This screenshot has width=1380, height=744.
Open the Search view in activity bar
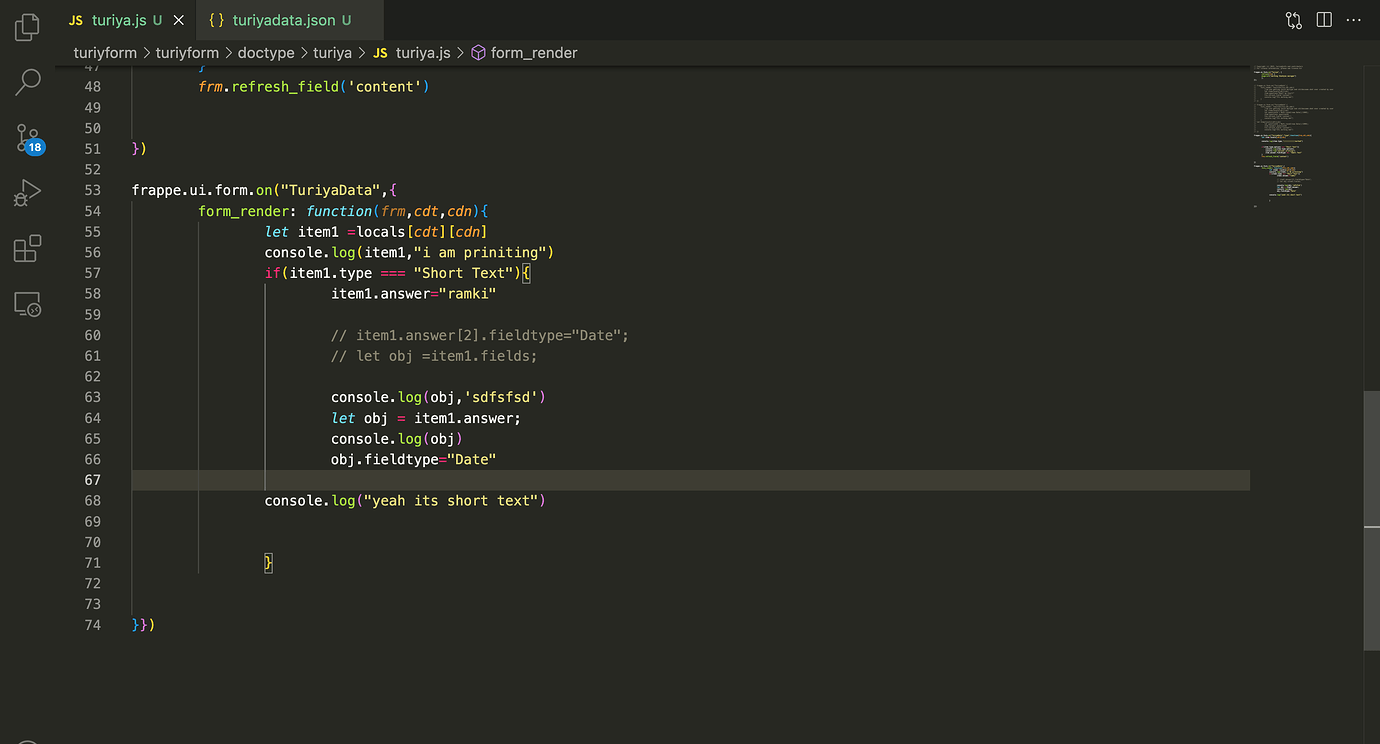coord(28,82)
